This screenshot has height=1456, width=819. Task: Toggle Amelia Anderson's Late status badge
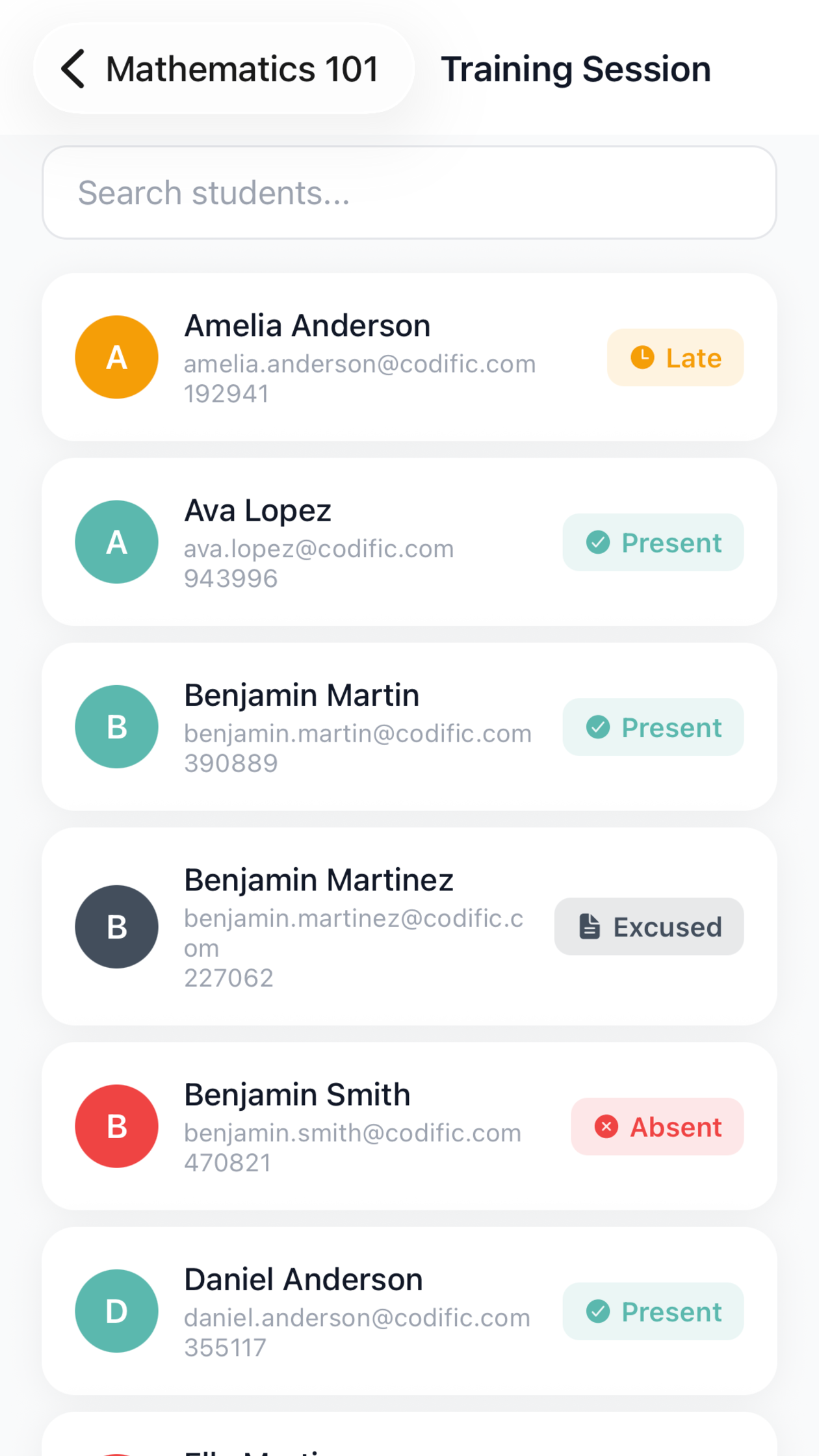(675, 357)
